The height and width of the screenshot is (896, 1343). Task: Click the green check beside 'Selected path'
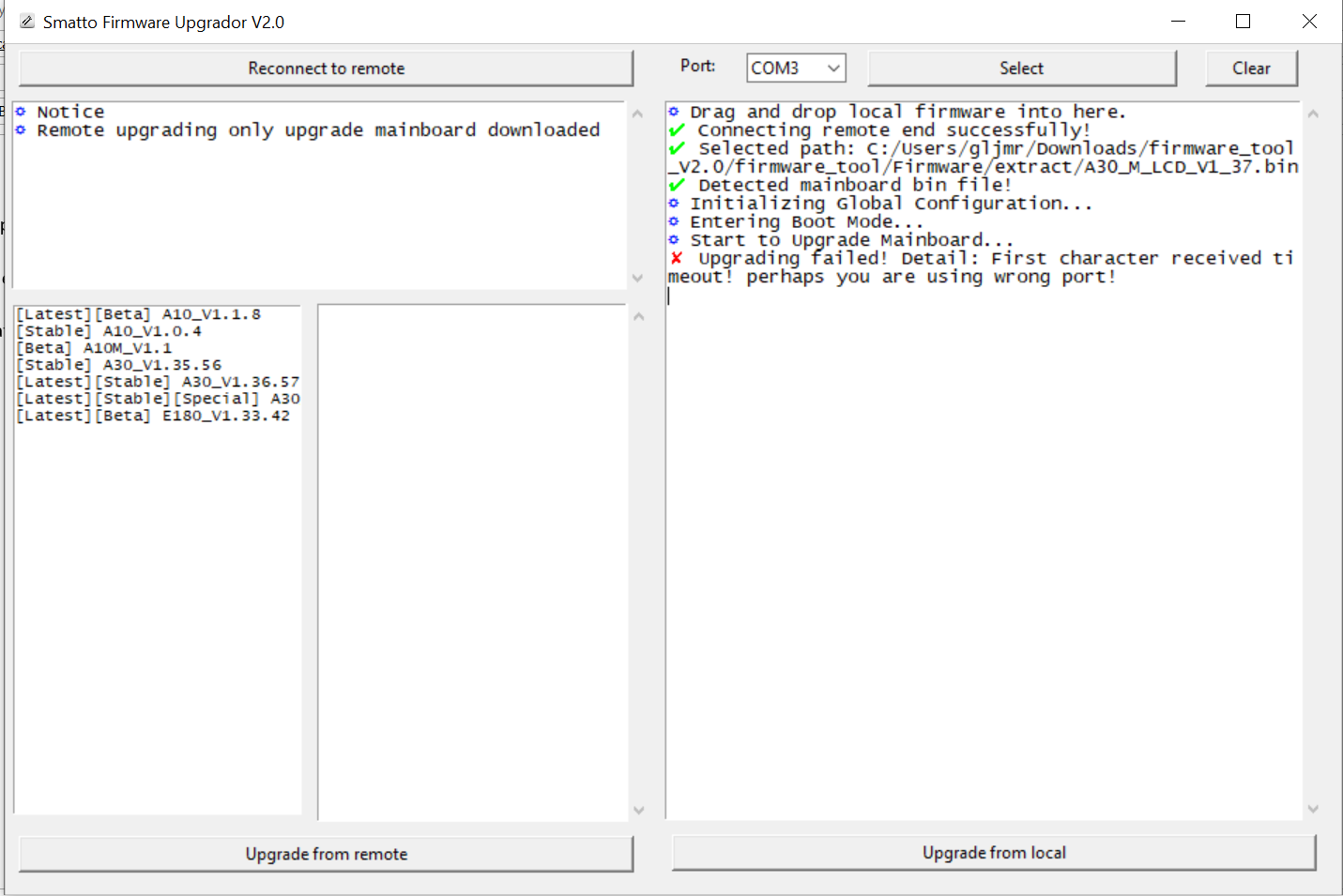pos(677,148)
